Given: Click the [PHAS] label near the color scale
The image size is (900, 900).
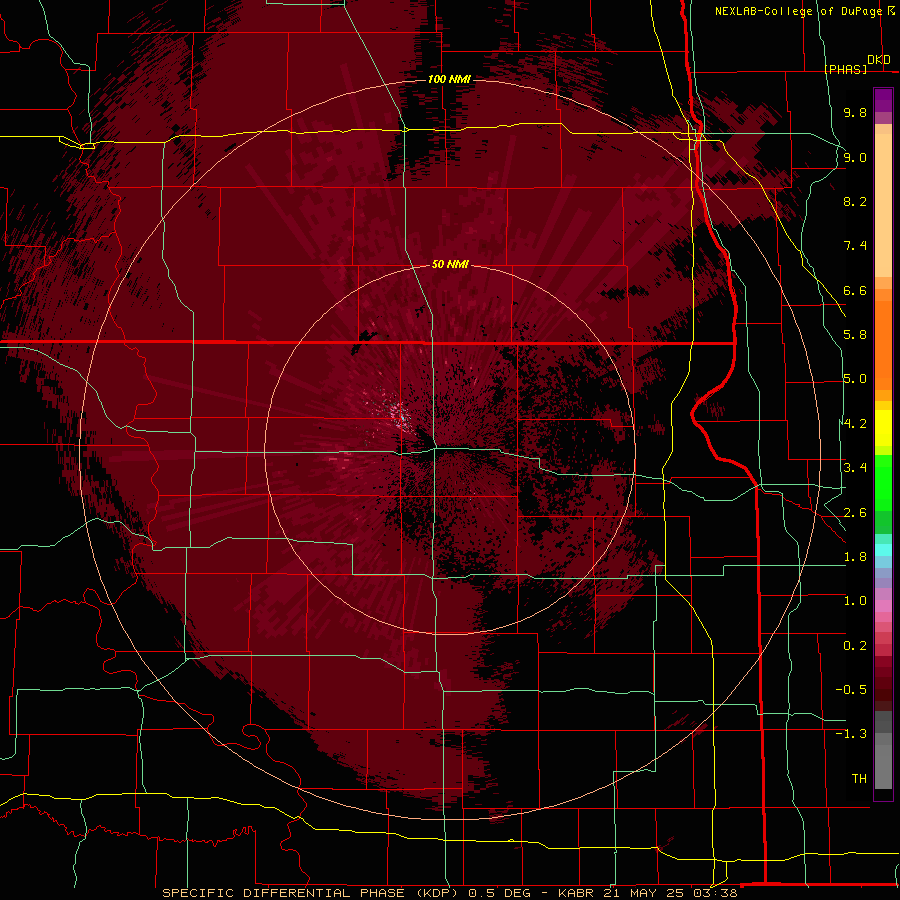Looking at the screenshot, I should point(846,69).
